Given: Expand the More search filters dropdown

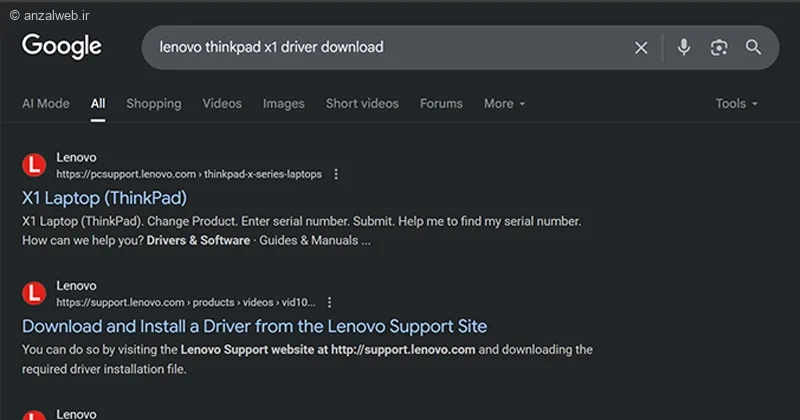Looking at the screenshot, I should (504, 104).
